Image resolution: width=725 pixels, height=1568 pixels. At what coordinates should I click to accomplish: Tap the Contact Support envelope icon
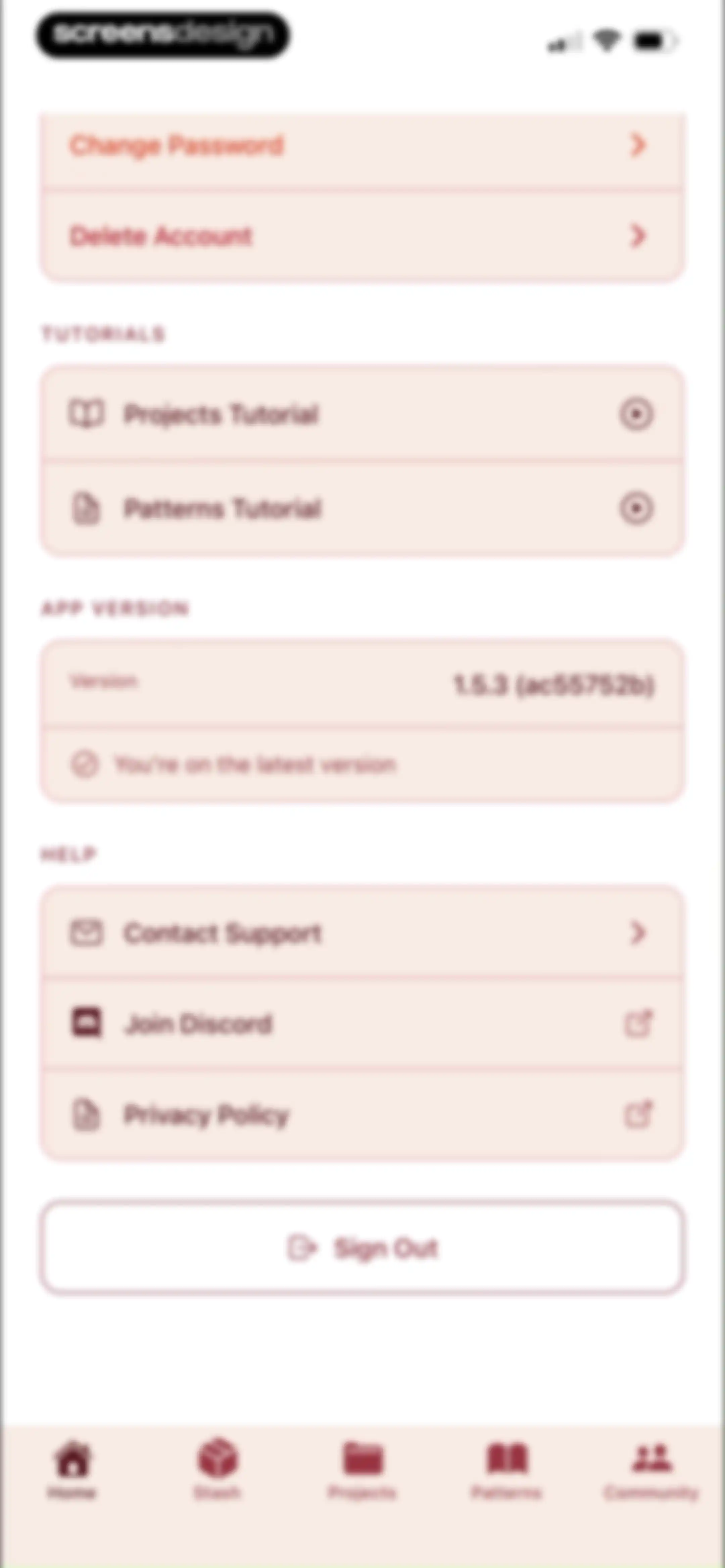coord(86,932)
